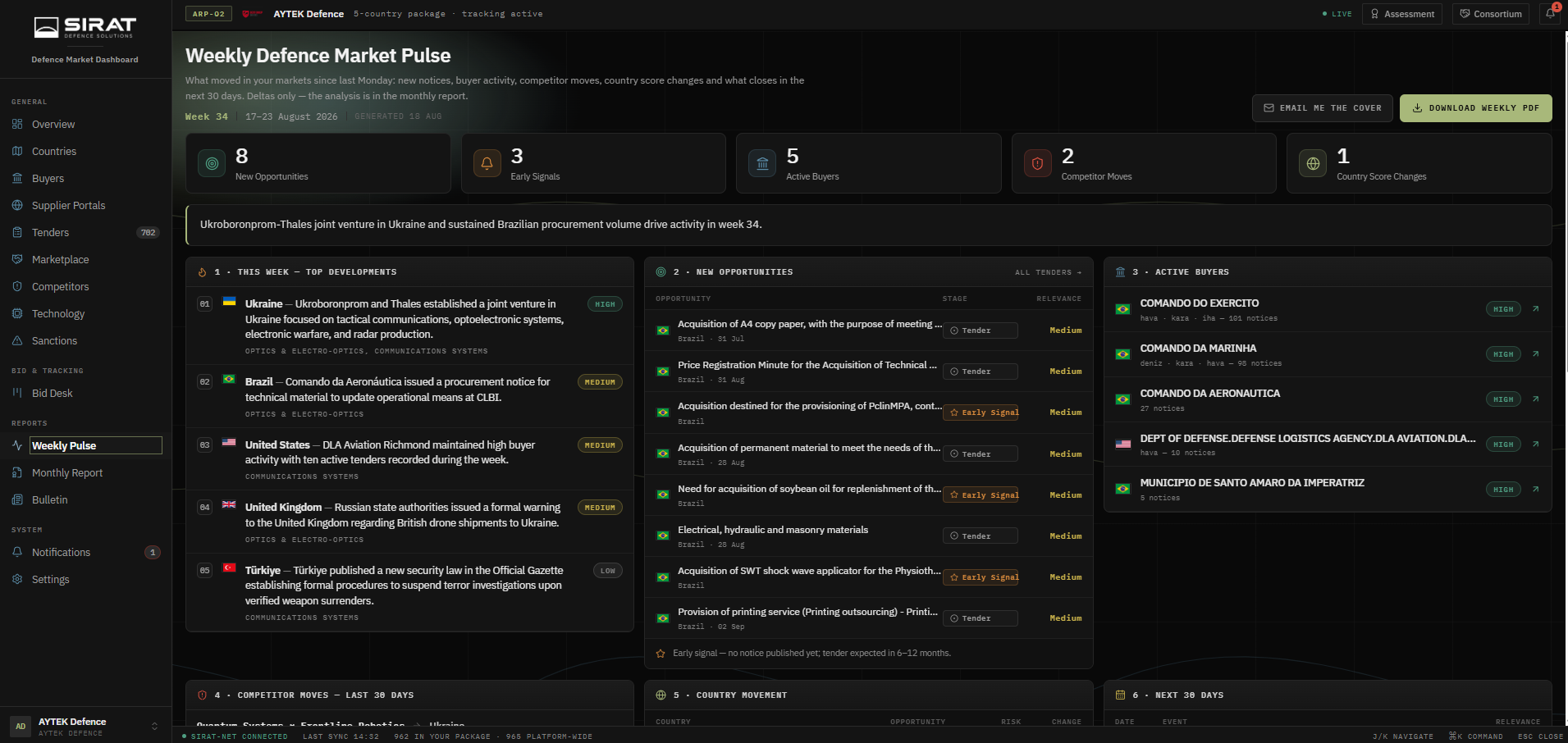Click Email Me The Cover button
The width and height of the screenshot is (1568, 743).
pos(1323,108)
